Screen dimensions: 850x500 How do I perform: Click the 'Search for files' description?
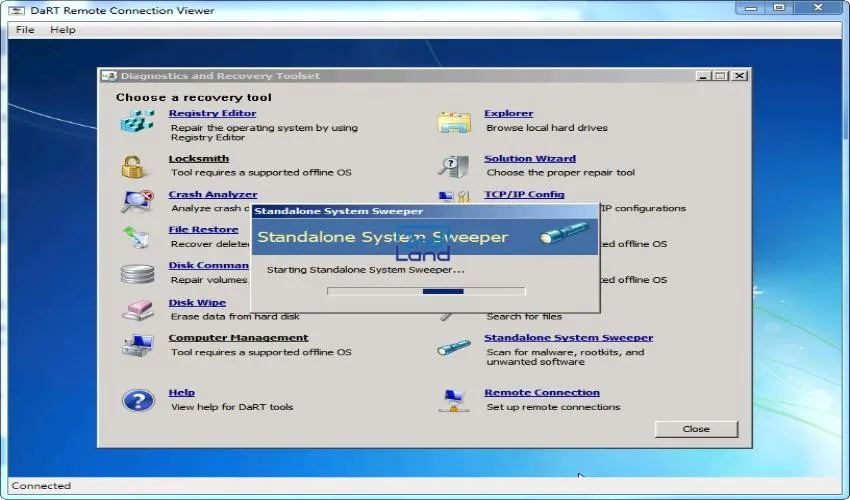click(524, 316)
